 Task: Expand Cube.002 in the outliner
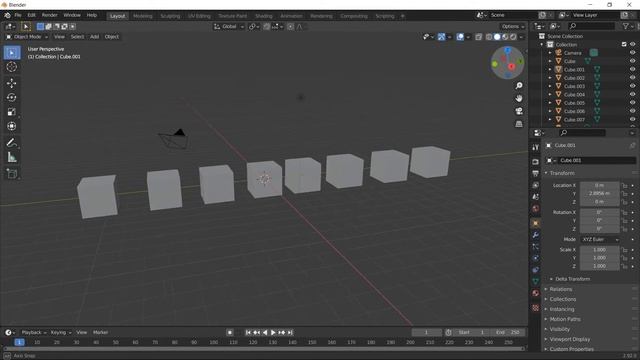[550, 78]
